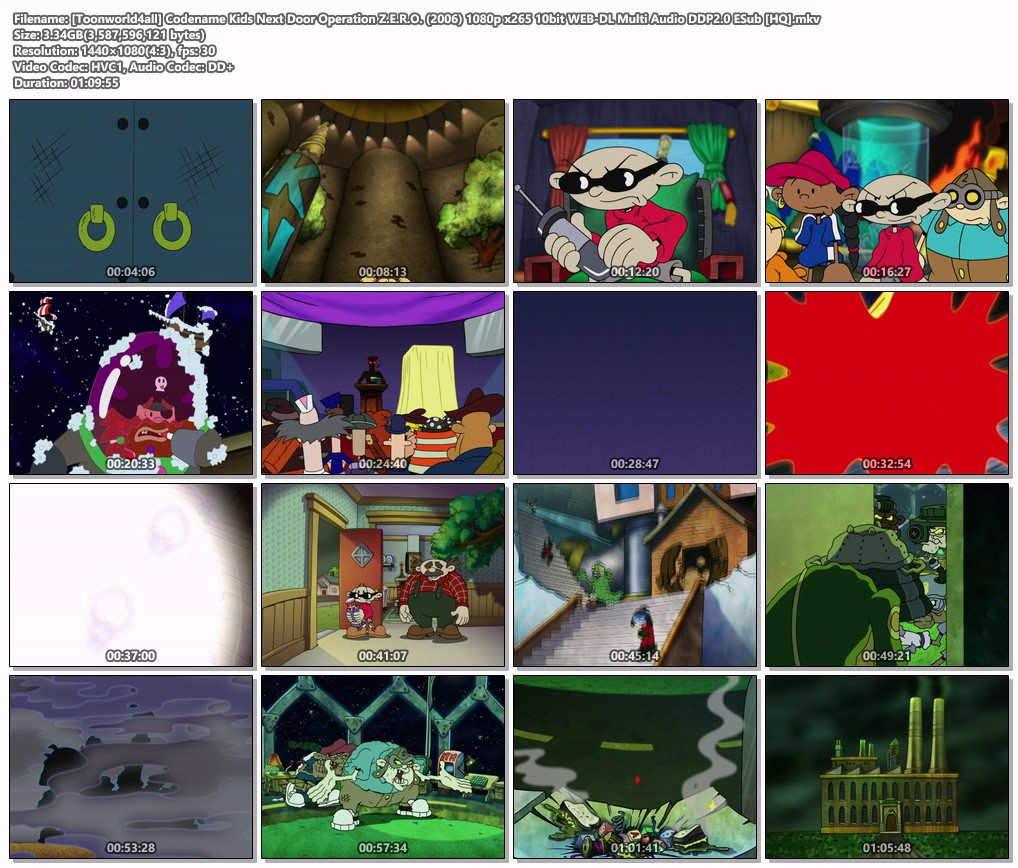The width and height of the screenshot is (1018, 868).
Task: Click the Duration 01:09:55 text
Action: coord(66,82)
